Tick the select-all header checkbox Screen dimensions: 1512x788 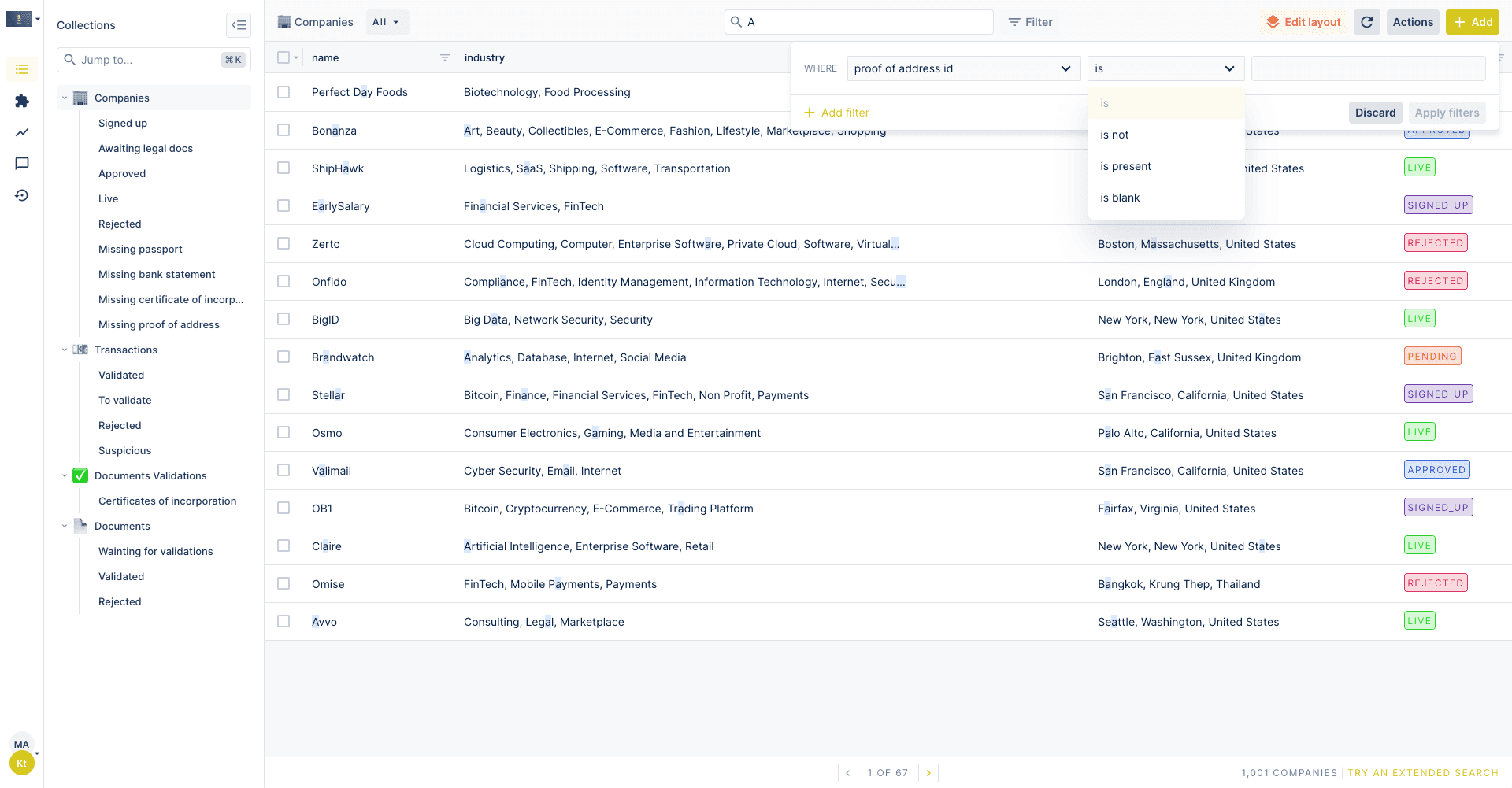pos(283,57)
